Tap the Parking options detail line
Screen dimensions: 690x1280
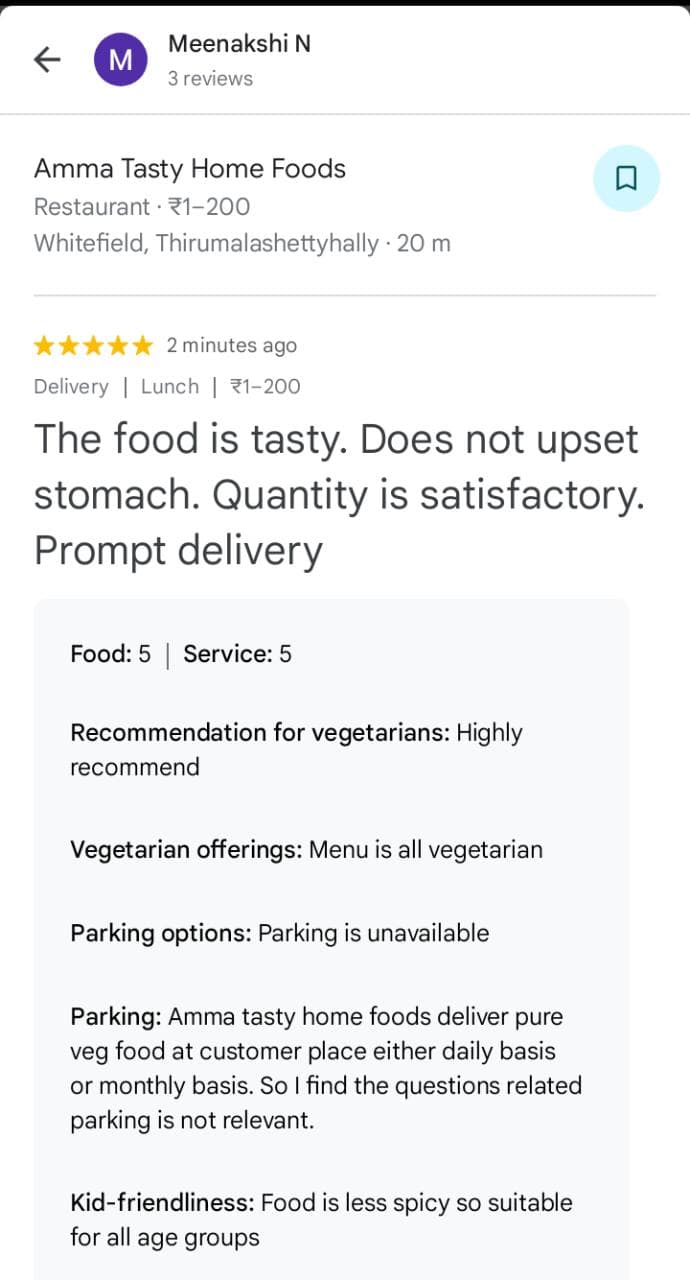pos(279,933)
